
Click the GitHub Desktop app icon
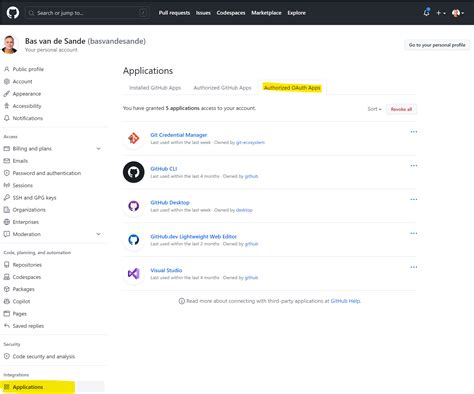click(134, 206)
